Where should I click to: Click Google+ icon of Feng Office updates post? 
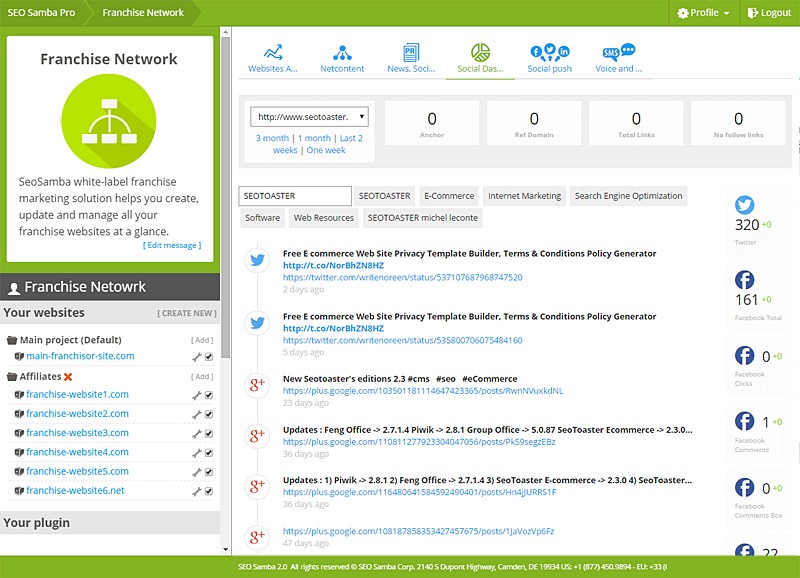pyautogui.click(x=257, y=436)
